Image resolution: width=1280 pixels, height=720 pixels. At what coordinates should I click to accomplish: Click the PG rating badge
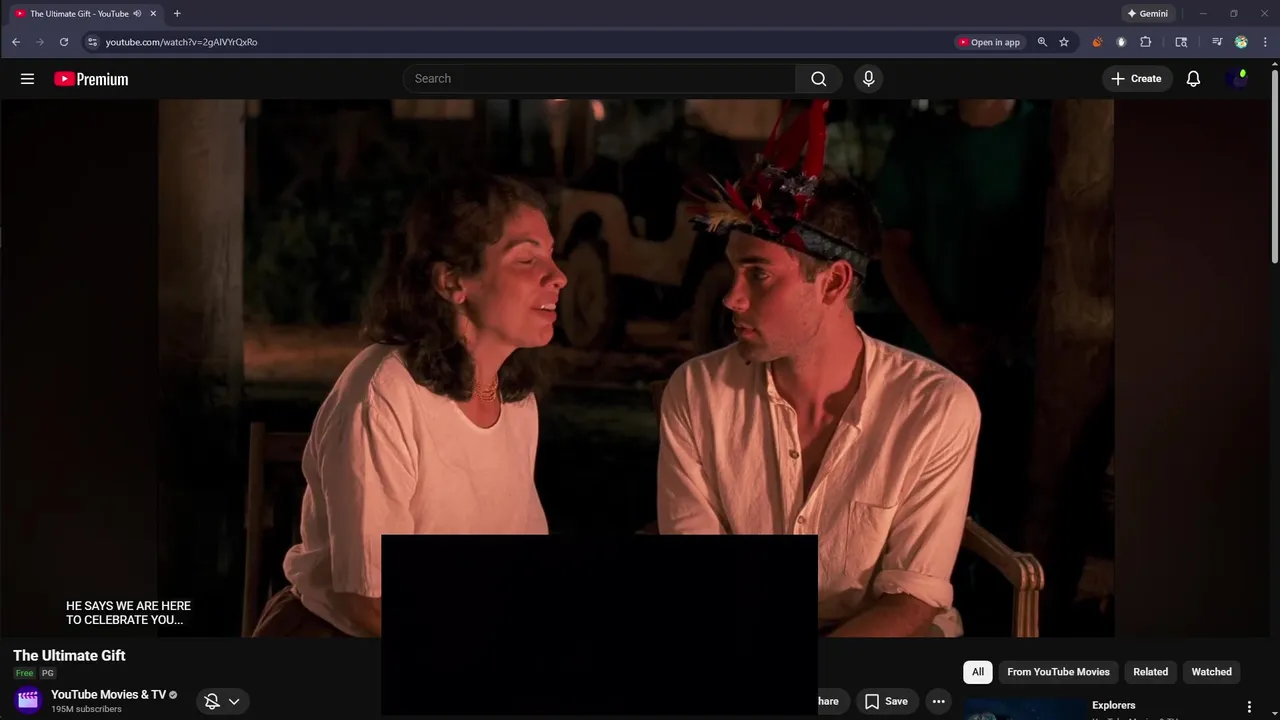47,673
